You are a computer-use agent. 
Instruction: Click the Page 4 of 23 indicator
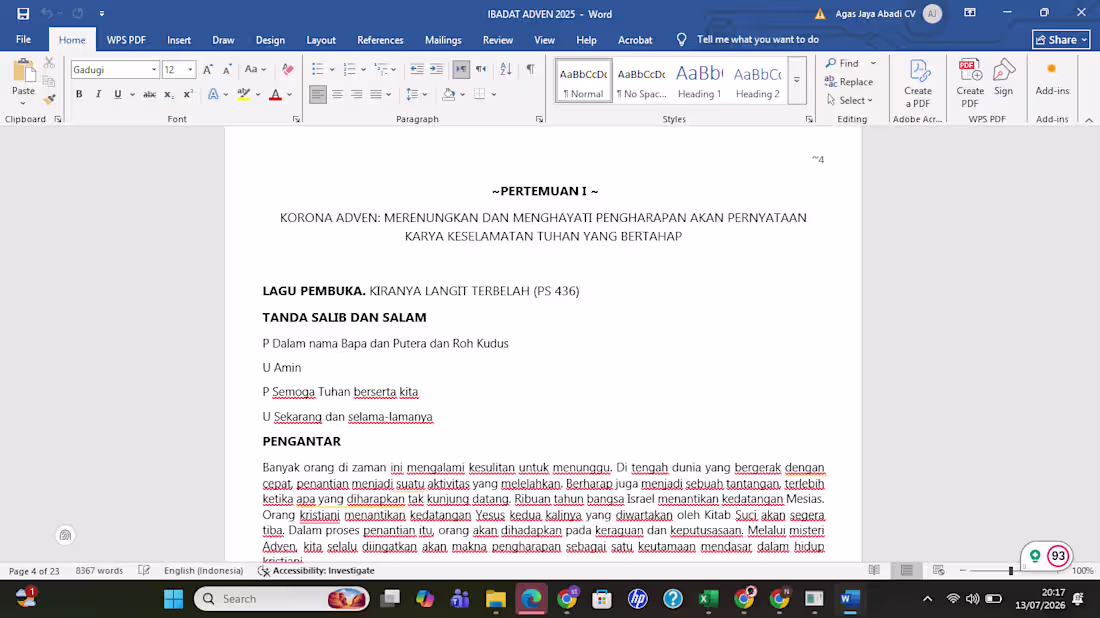34,570
